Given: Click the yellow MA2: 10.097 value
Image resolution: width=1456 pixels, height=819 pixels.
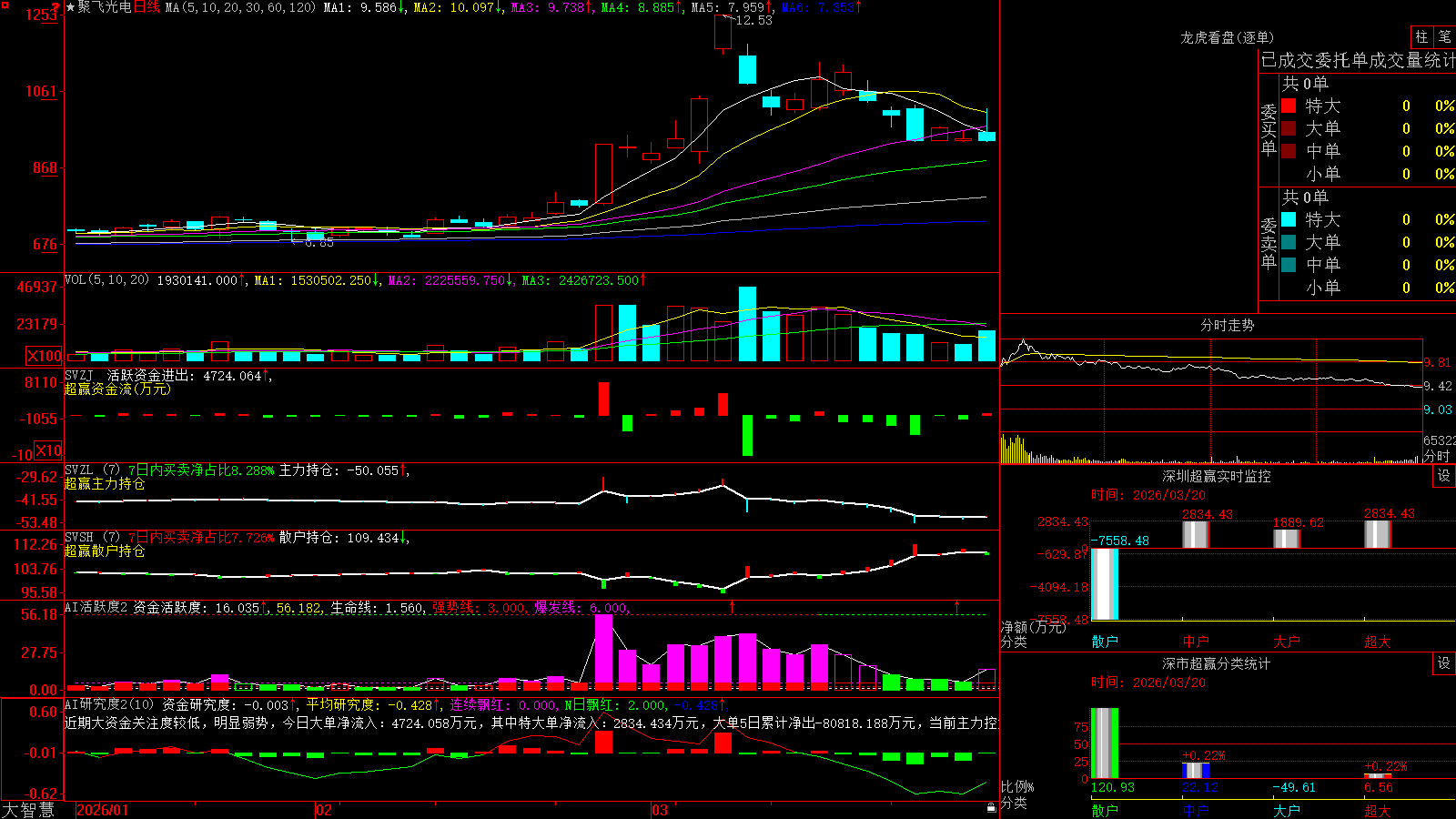Looking at the screenshot, I should pyautogui.click(x=454, y=7).
